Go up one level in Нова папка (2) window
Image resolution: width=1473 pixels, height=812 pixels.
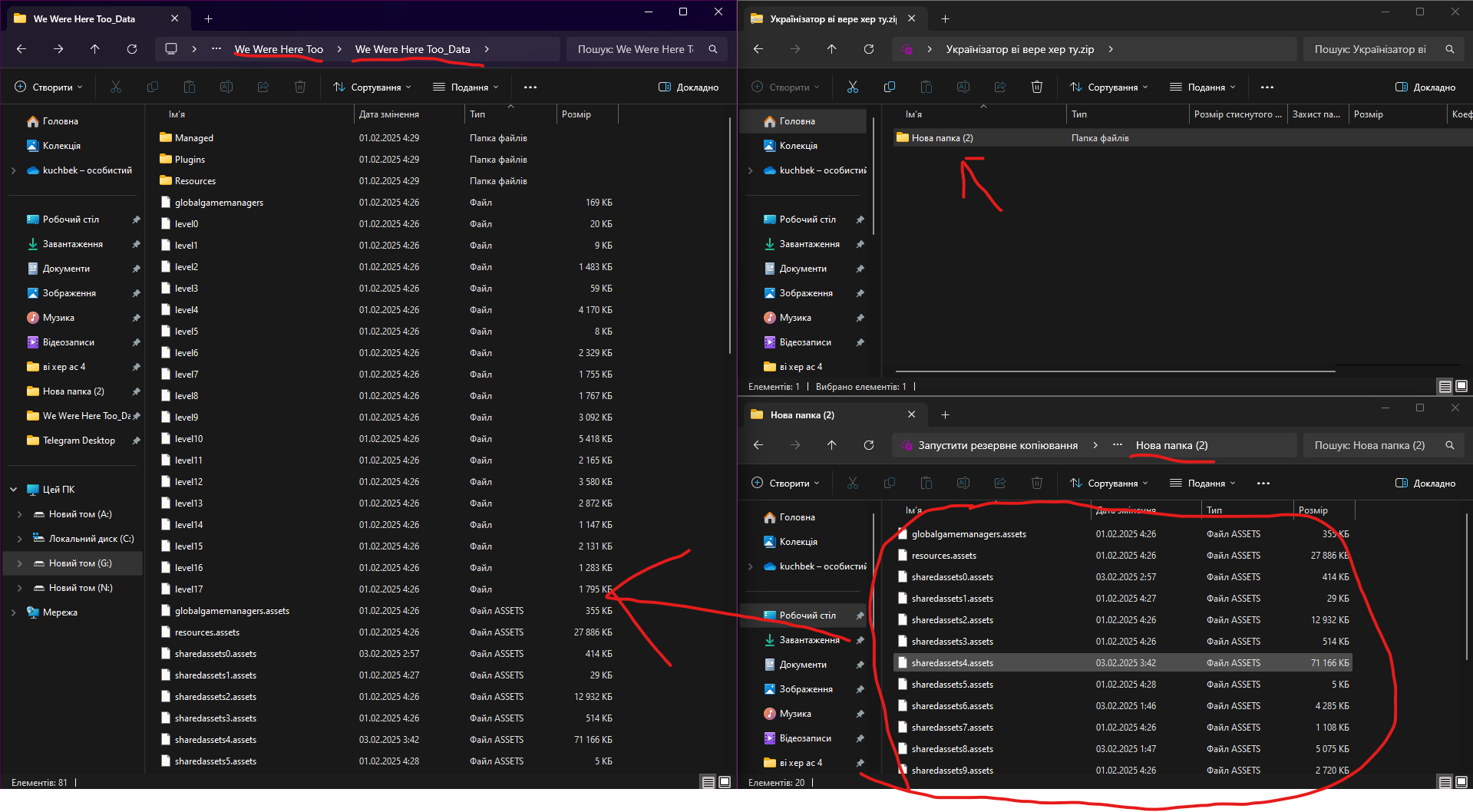point(832,445)
